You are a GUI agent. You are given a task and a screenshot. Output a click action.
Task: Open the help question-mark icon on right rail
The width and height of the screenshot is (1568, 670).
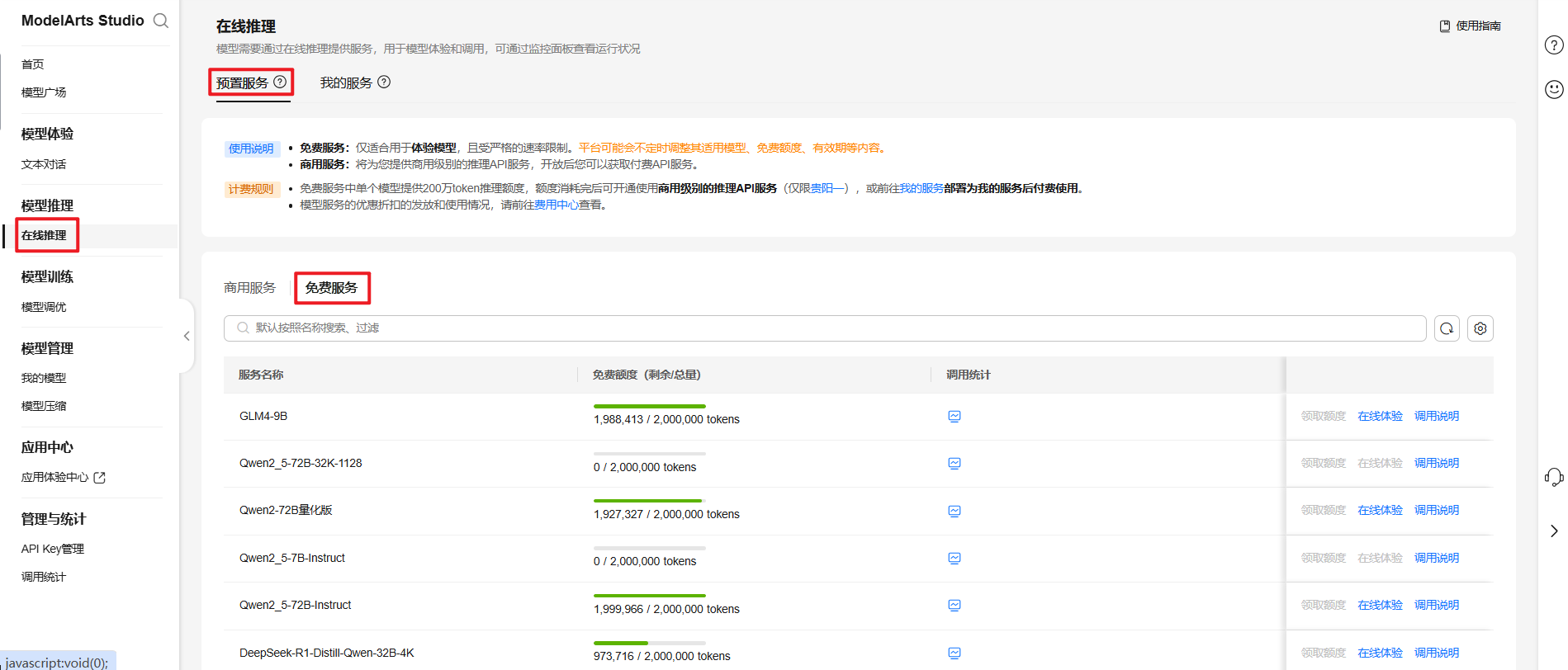1554,45
